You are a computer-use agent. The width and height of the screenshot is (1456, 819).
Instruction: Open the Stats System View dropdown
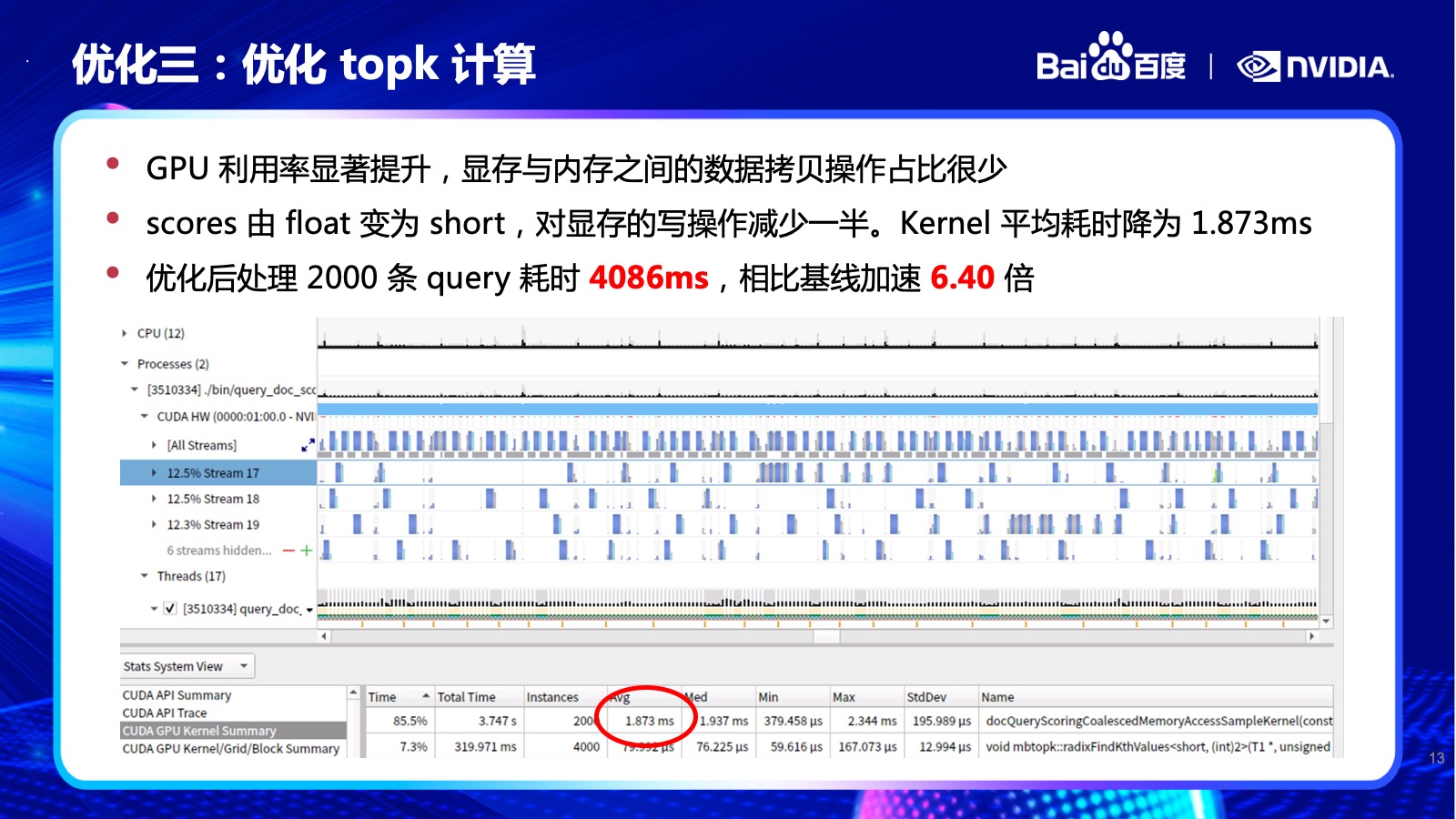pyautogui.click(x=187, y=666)
